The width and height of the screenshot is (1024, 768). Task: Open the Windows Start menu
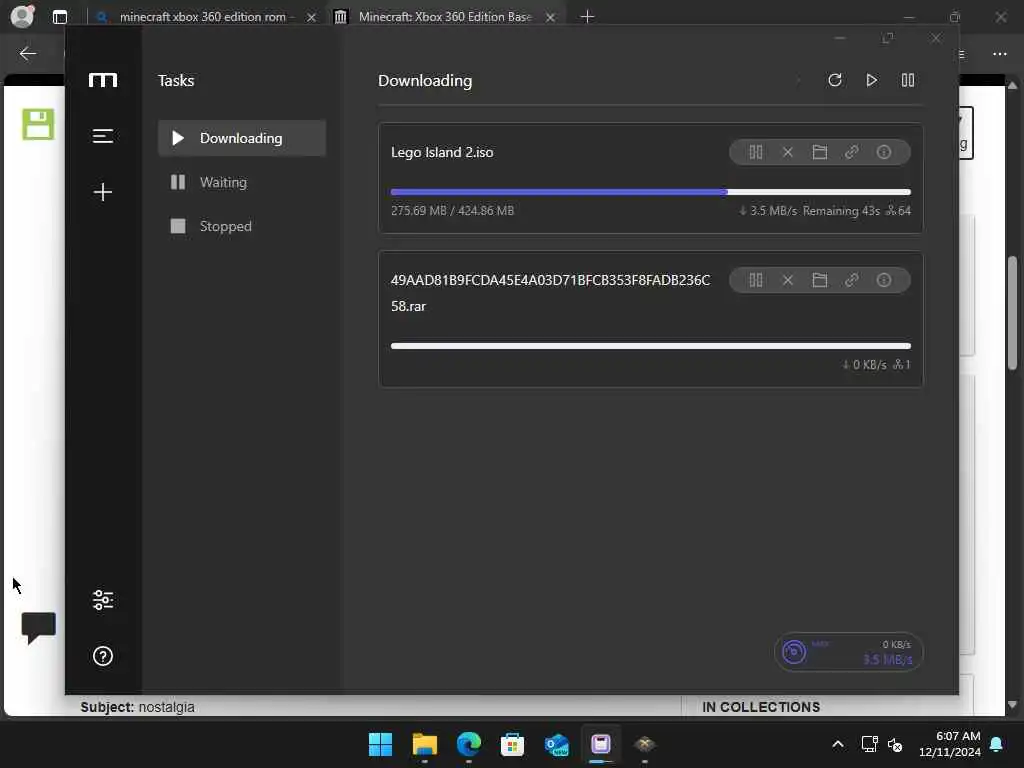(x=380, y=744)
